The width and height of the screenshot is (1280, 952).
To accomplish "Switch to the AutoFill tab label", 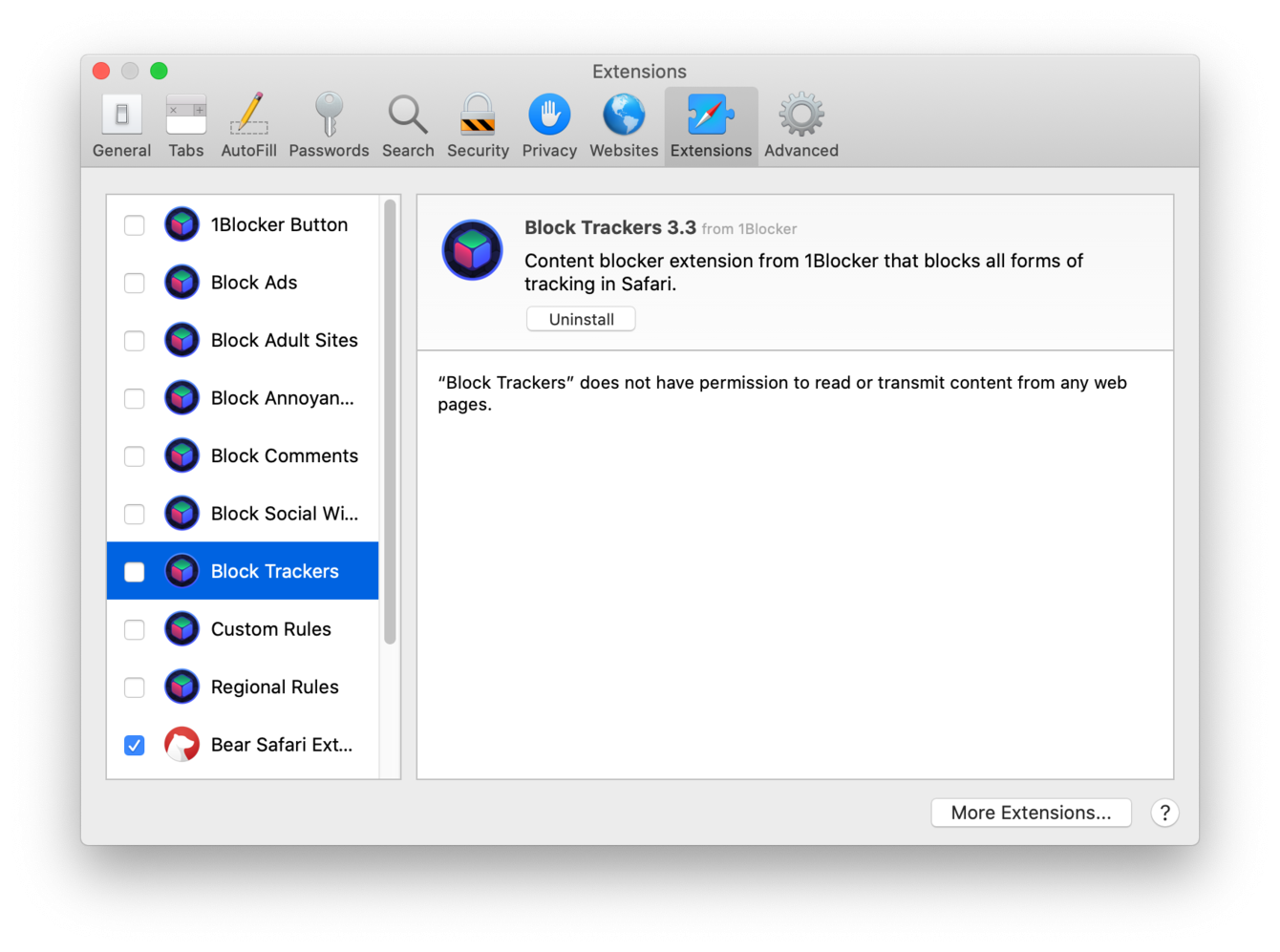I will click(x=248, y=151).
